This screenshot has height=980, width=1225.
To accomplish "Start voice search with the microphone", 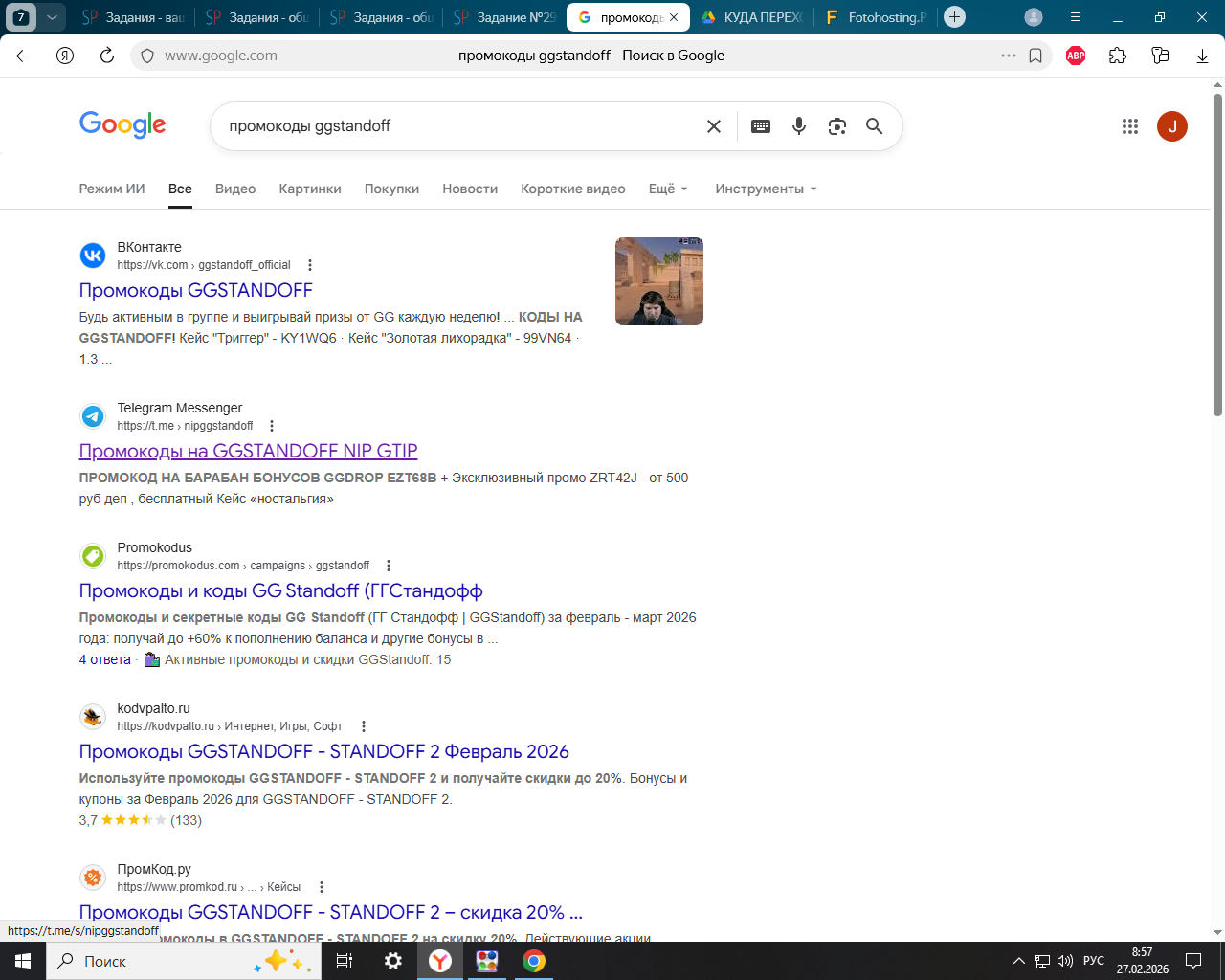I will point(799,126).
